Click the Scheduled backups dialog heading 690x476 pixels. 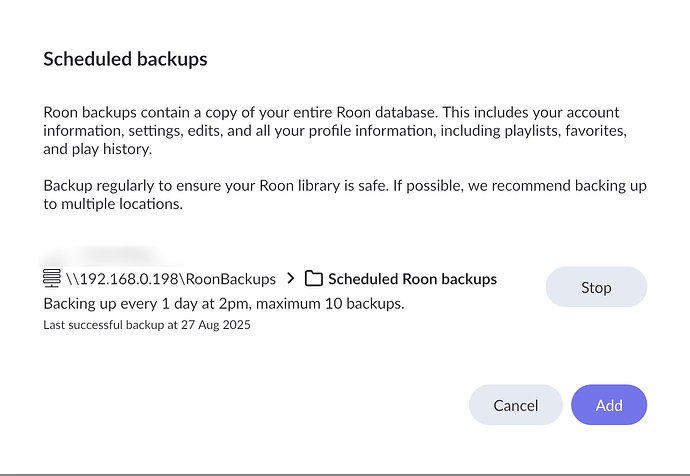[125, 59]
